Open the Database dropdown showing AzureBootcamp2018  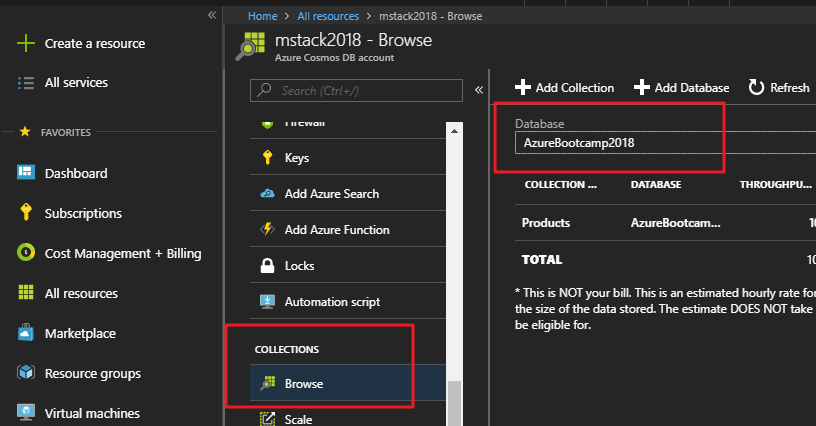(666, 143)
